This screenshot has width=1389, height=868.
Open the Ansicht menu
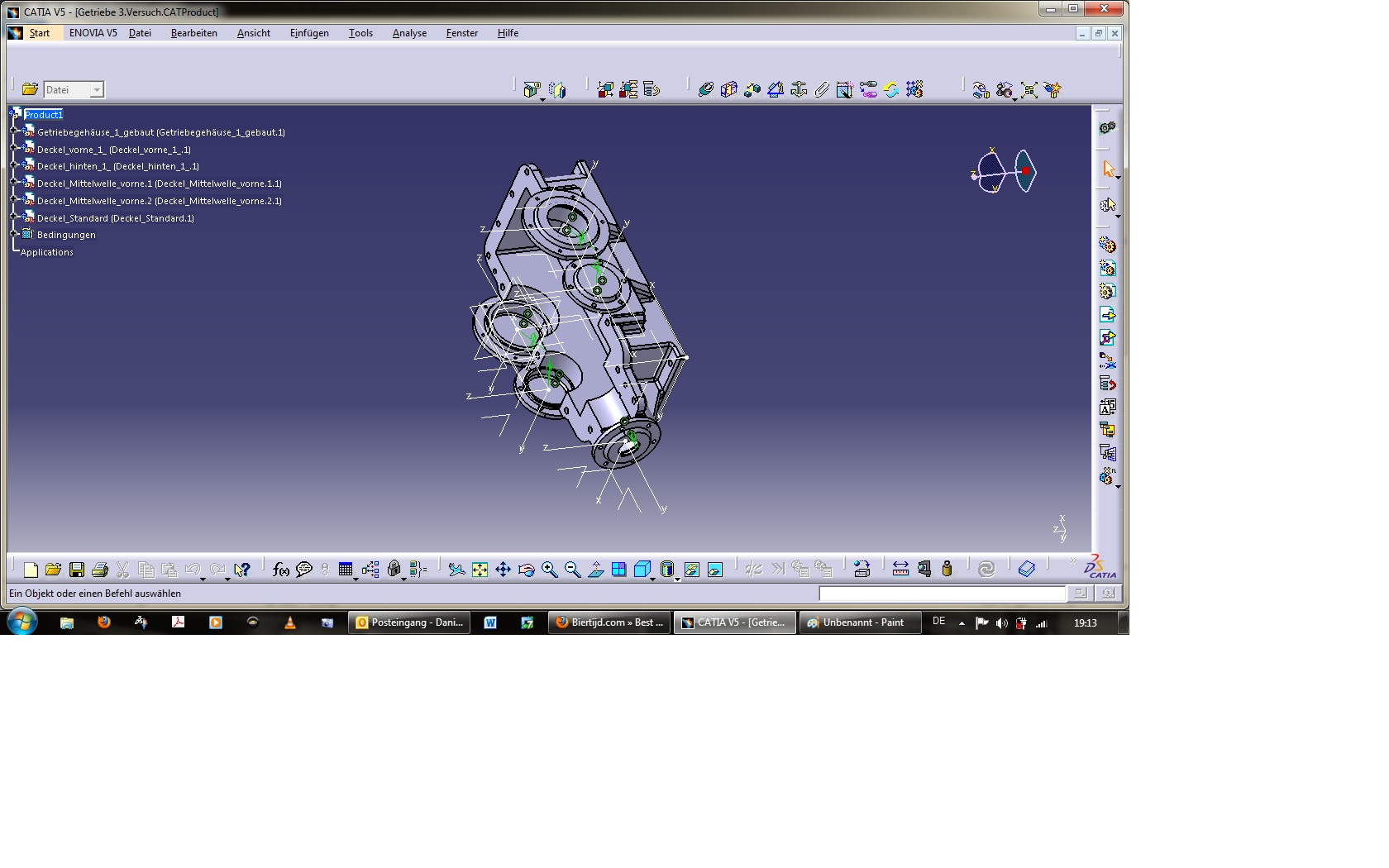[x=254, y=33]
